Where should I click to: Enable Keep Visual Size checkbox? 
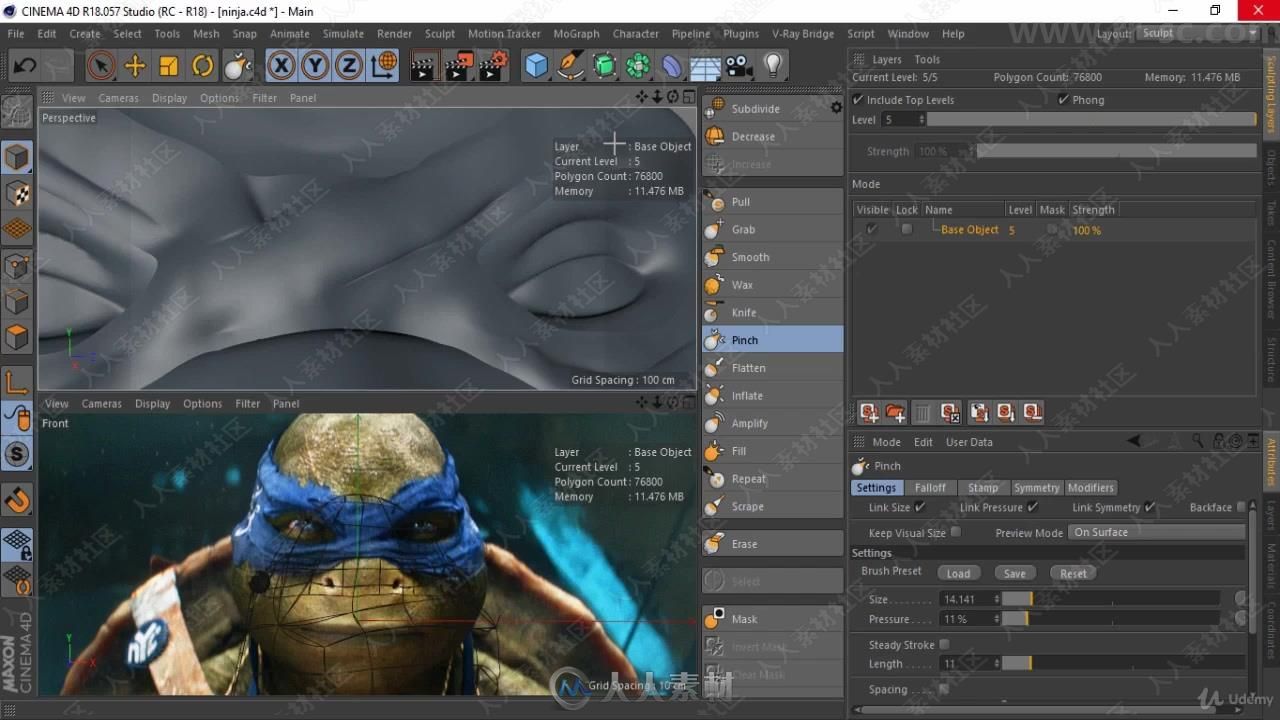(x=956, y=532)
